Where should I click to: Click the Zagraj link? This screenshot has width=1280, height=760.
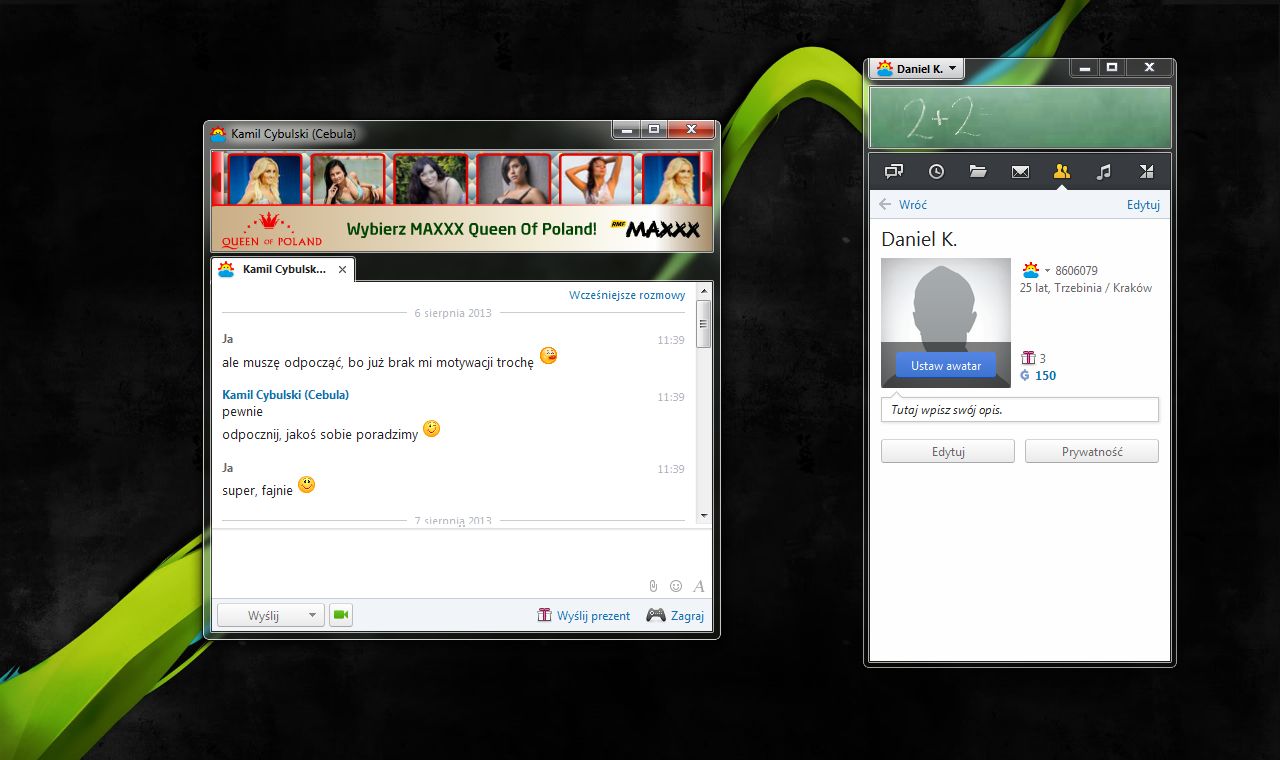(x=688, y=616)
